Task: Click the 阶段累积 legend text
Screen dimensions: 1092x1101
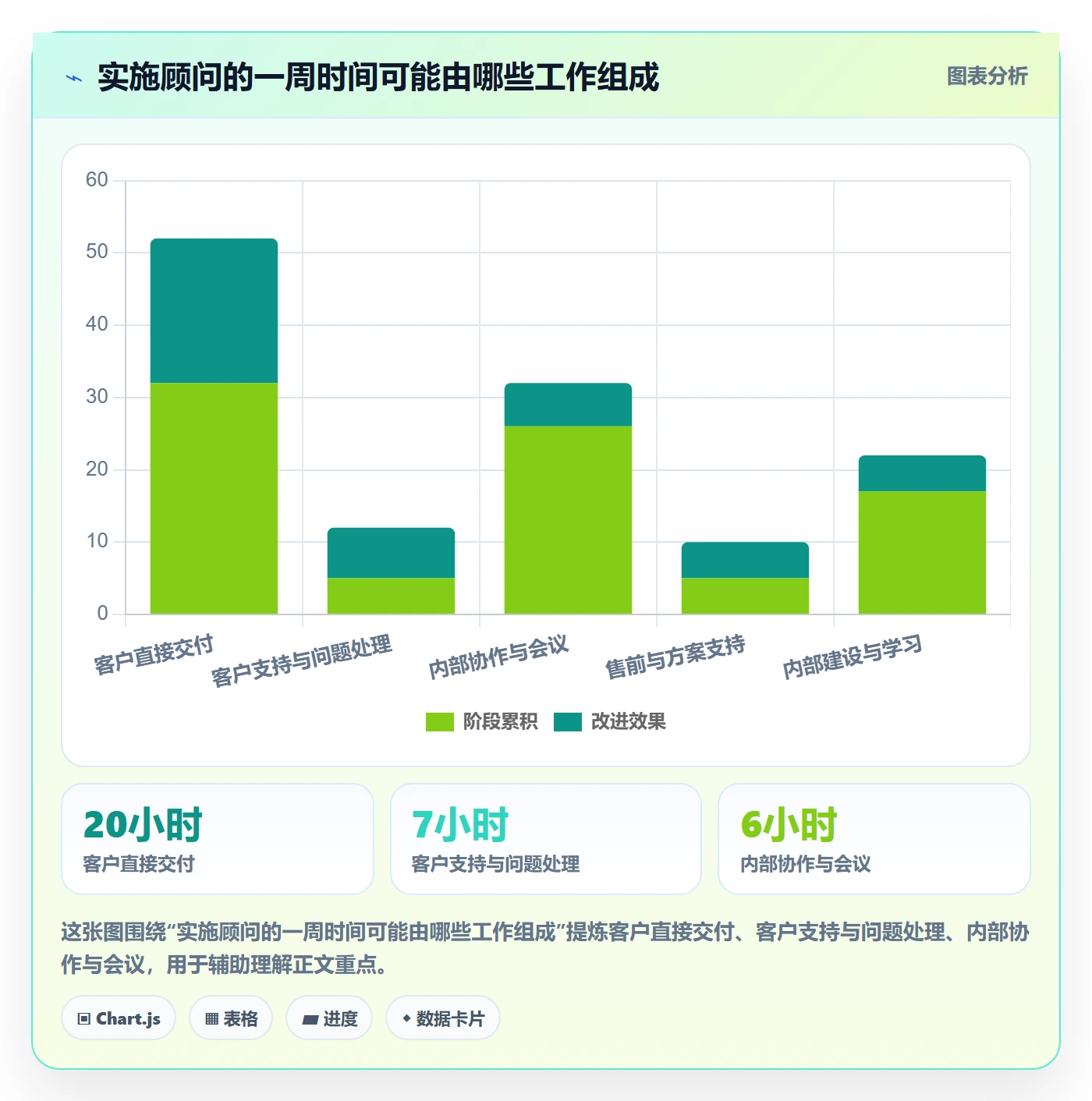Action: 500,722
